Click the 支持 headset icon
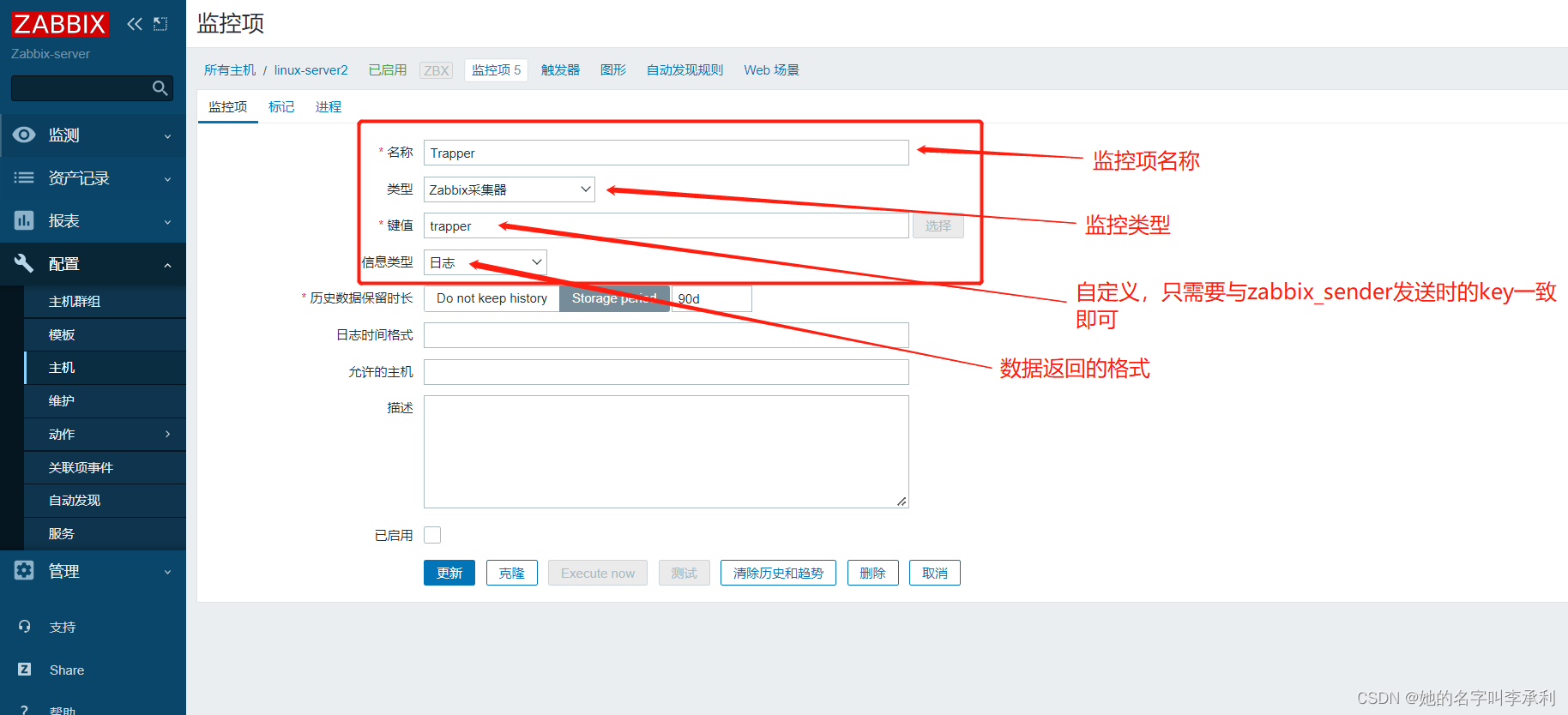 coord(24,627)
